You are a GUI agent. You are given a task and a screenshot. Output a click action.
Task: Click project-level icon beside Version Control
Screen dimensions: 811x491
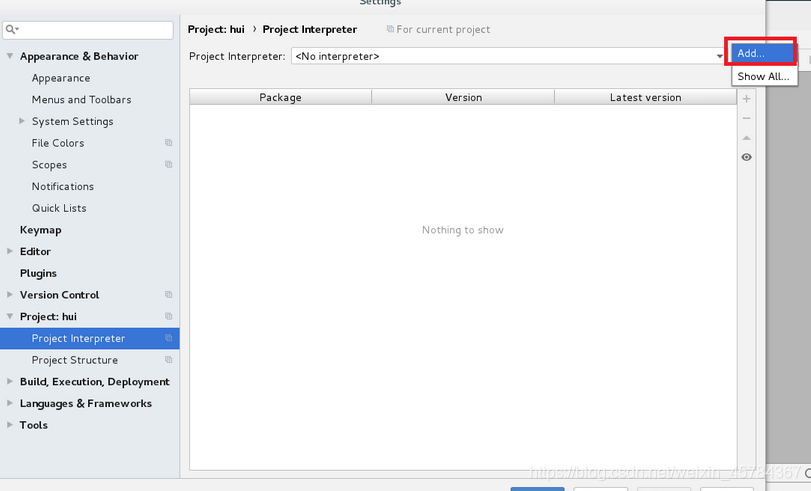pos(169,294)
